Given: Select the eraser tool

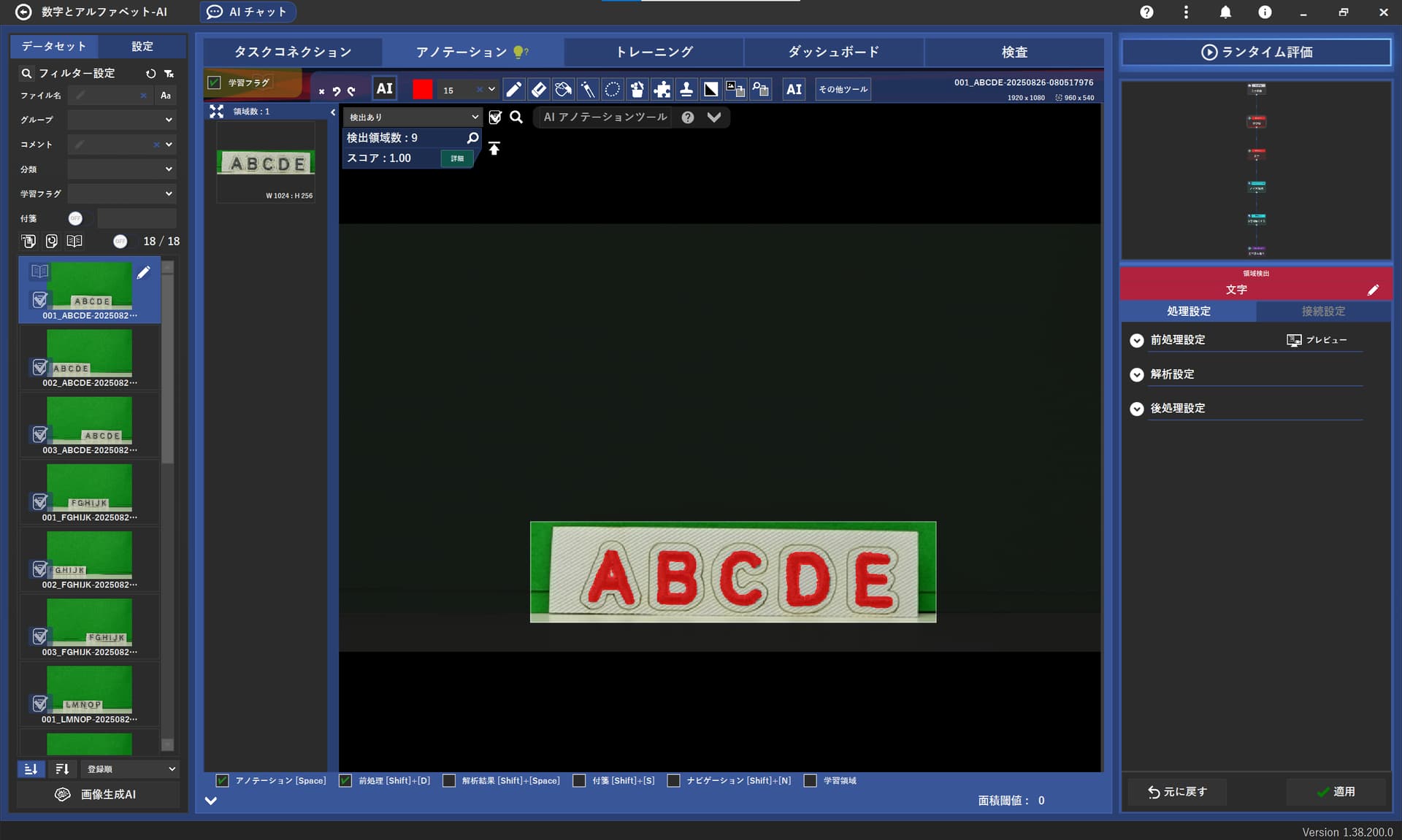Looking at the screenshot, I should [538, 89].
